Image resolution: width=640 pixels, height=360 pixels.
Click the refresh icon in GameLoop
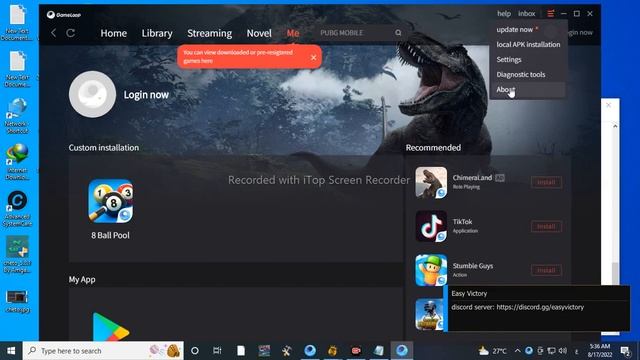(71, 33)
